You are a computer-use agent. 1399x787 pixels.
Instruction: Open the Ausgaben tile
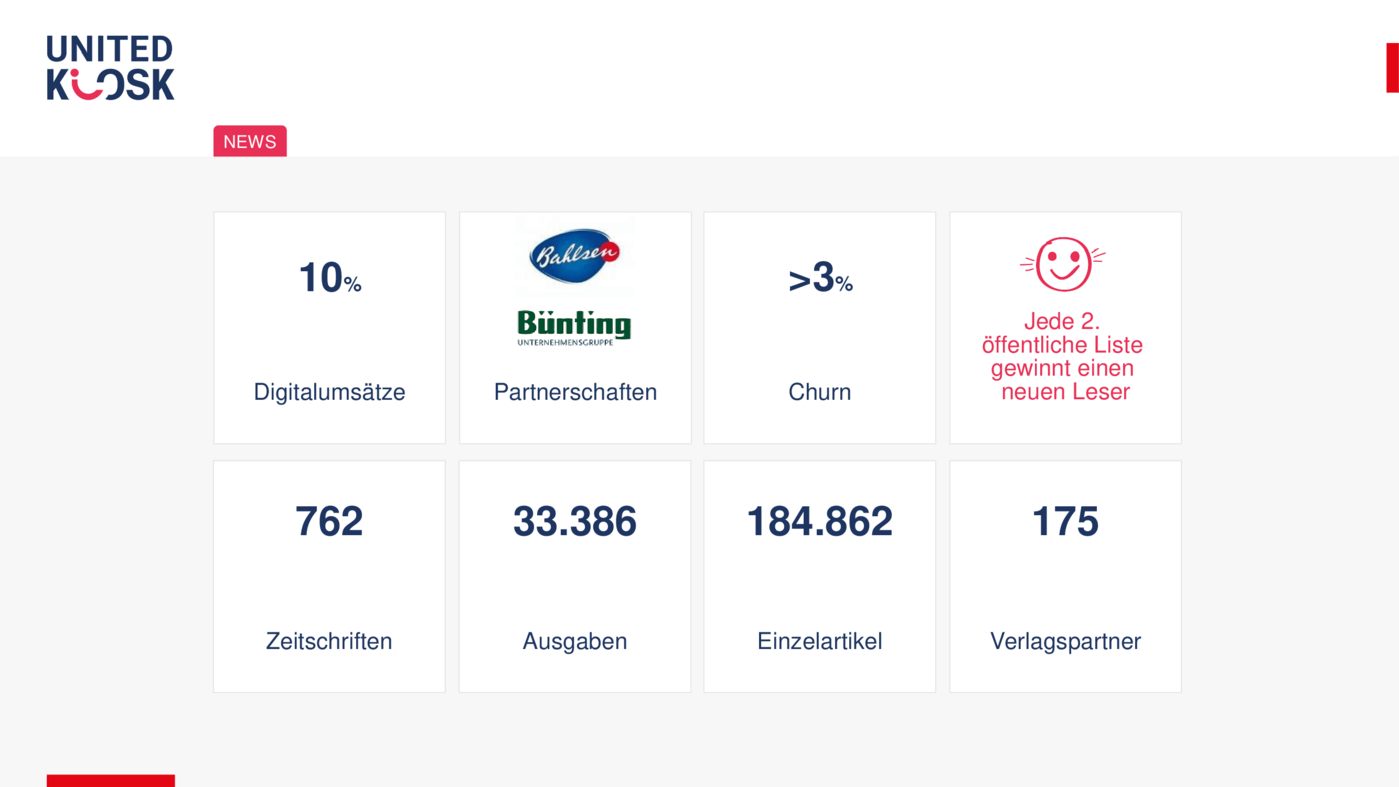[575, 577]
